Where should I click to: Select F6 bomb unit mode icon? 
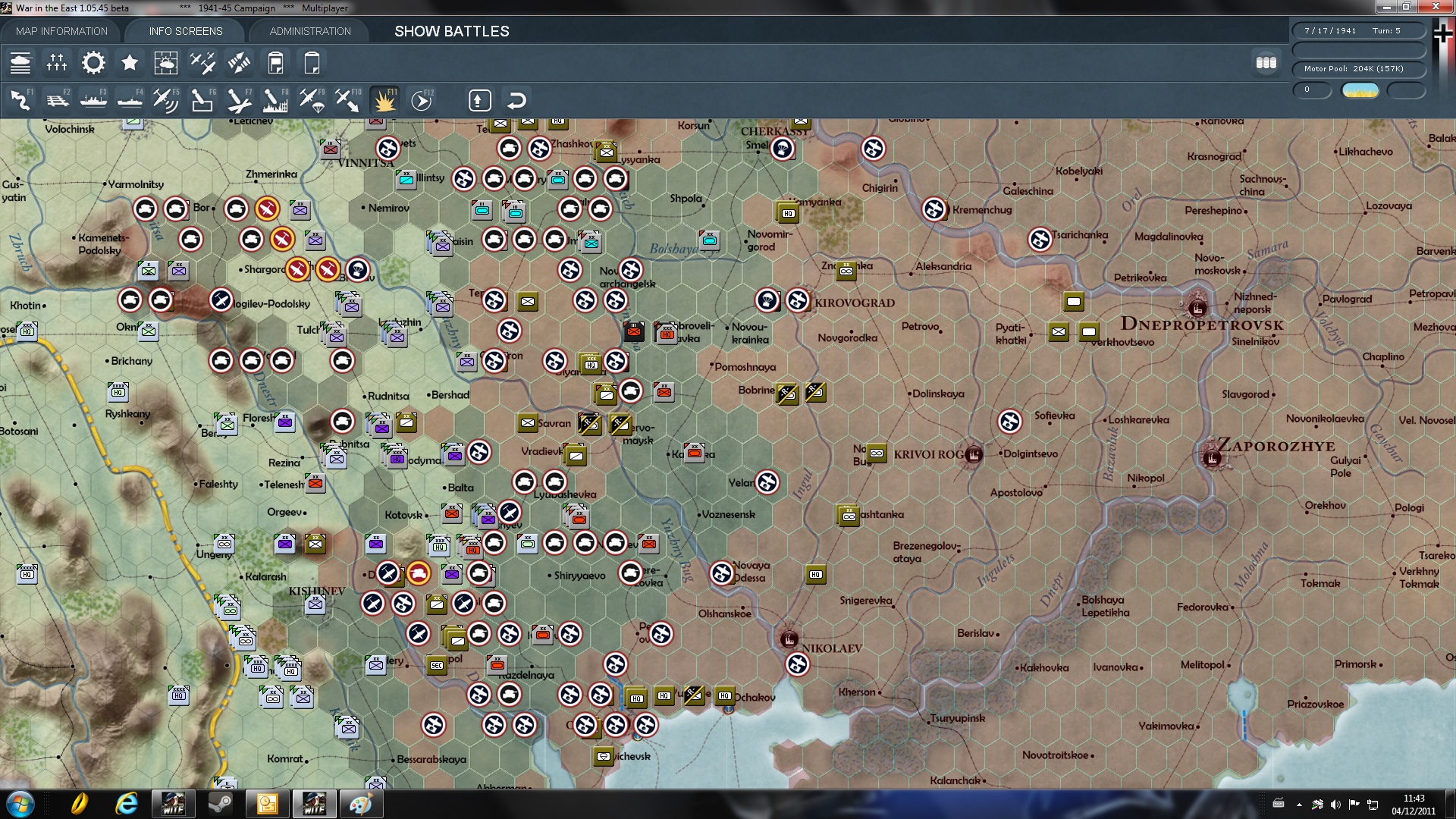[x=202, y=100]
